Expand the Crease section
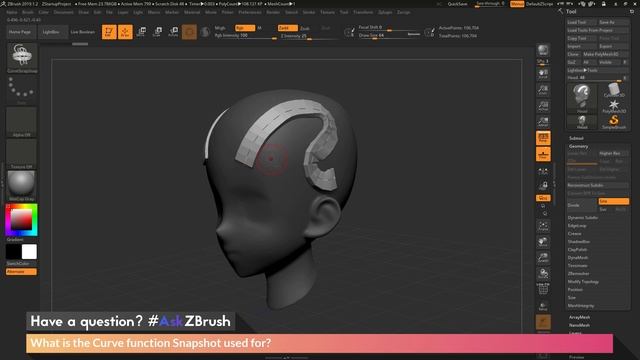 [574, 234]
